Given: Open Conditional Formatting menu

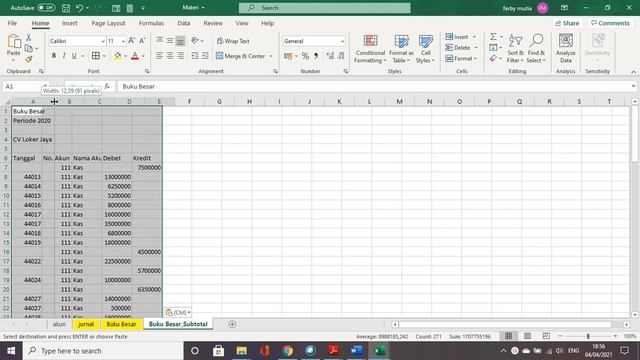Looking at the screenshot, I should tap(370, 49).
